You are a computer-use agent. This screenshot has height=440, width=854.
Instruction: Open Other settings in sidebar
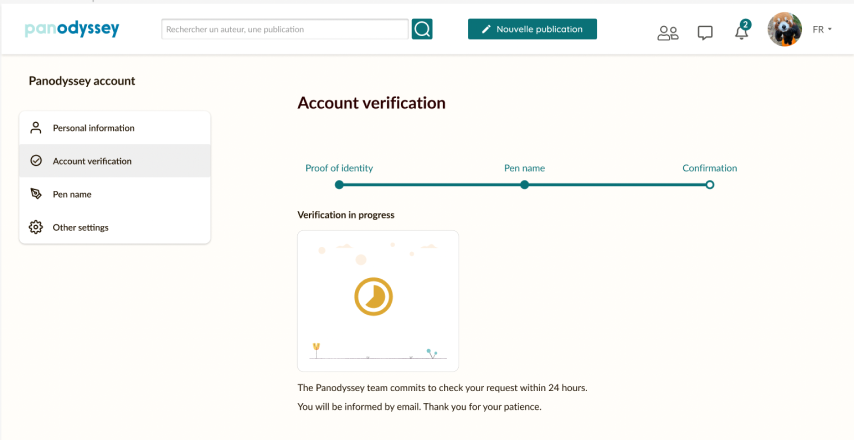pyautogui.click(x=115, y=227)
